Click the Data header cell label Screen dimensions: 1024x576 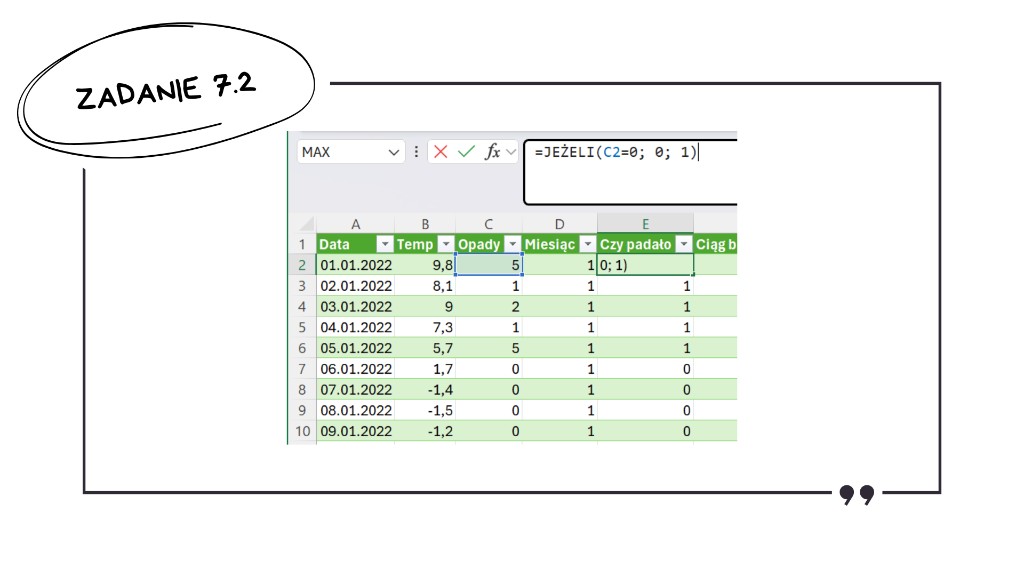pos(334,244)
